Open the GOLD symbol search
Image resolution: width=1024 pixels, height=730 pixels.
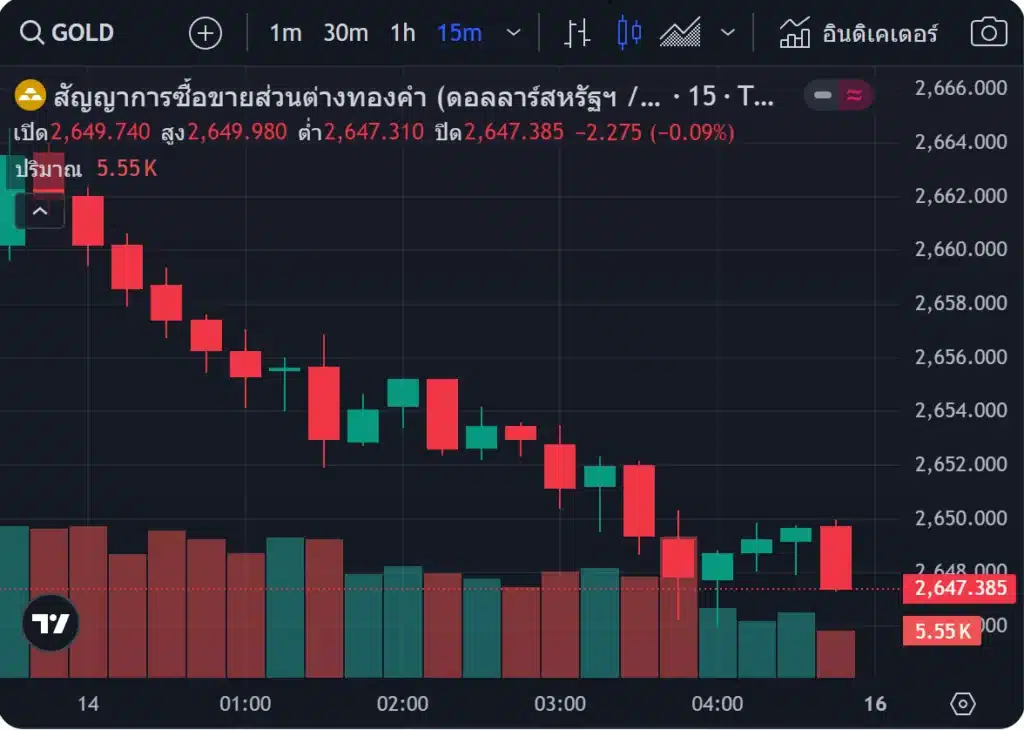tap(68, 33)
